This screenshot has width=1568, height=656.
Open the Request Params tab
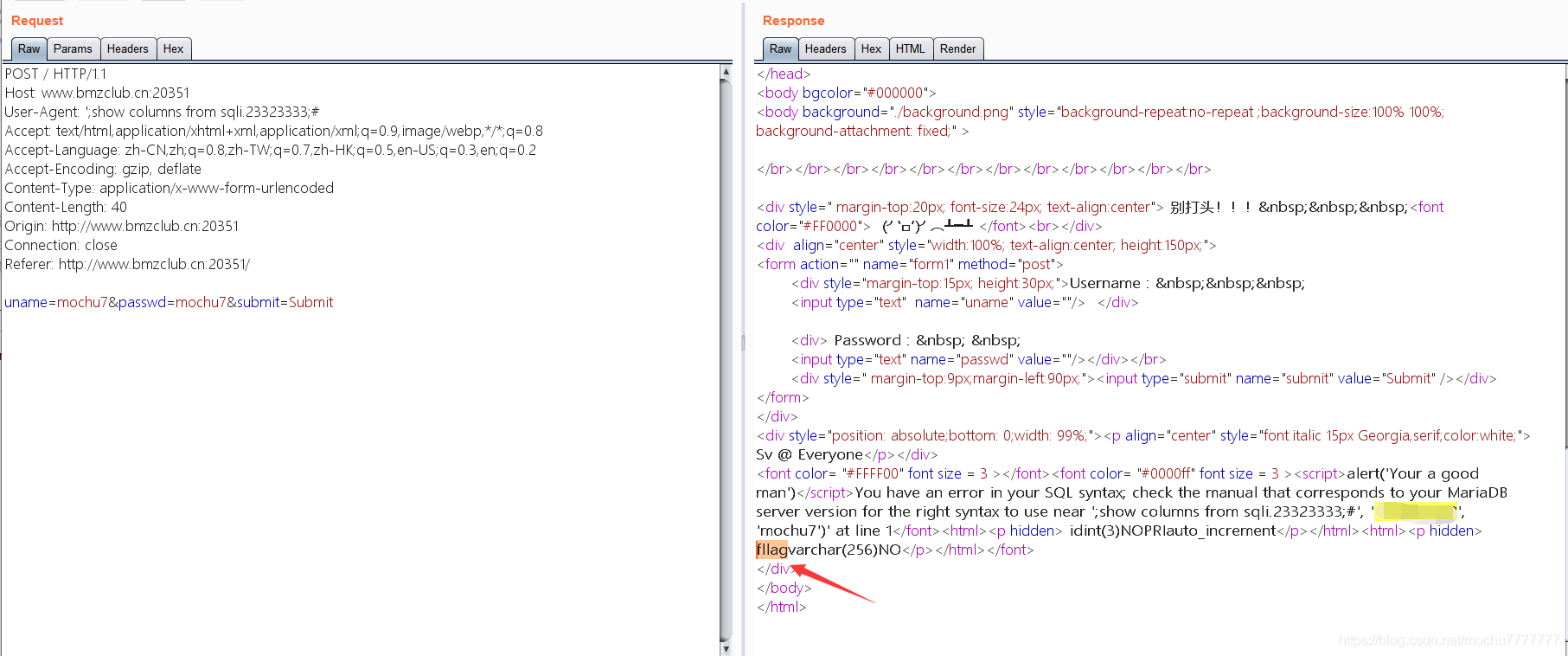point(73,49)
